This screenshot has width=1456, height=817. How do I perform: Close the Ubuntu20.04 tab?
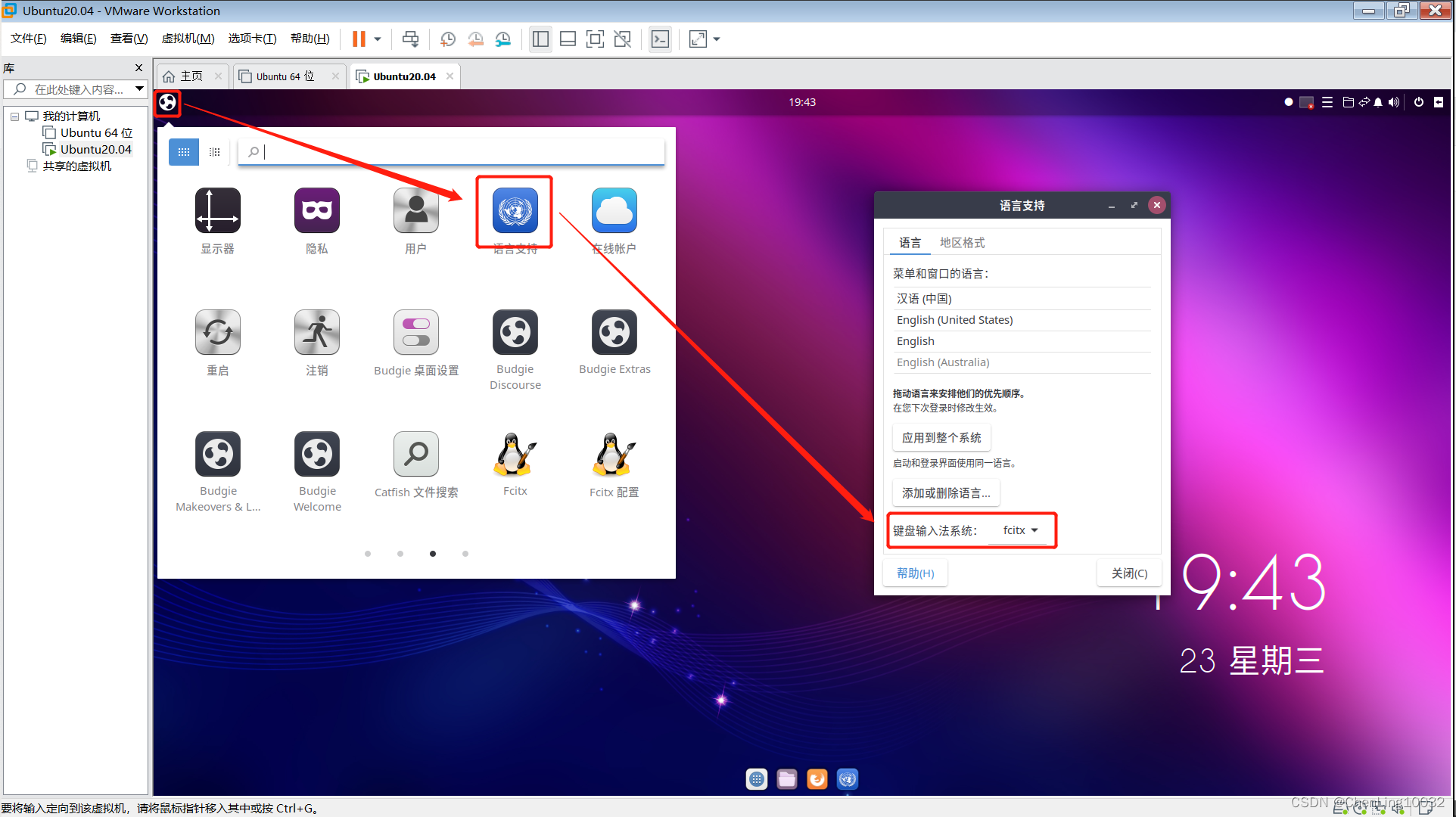(x=450, y=76)
